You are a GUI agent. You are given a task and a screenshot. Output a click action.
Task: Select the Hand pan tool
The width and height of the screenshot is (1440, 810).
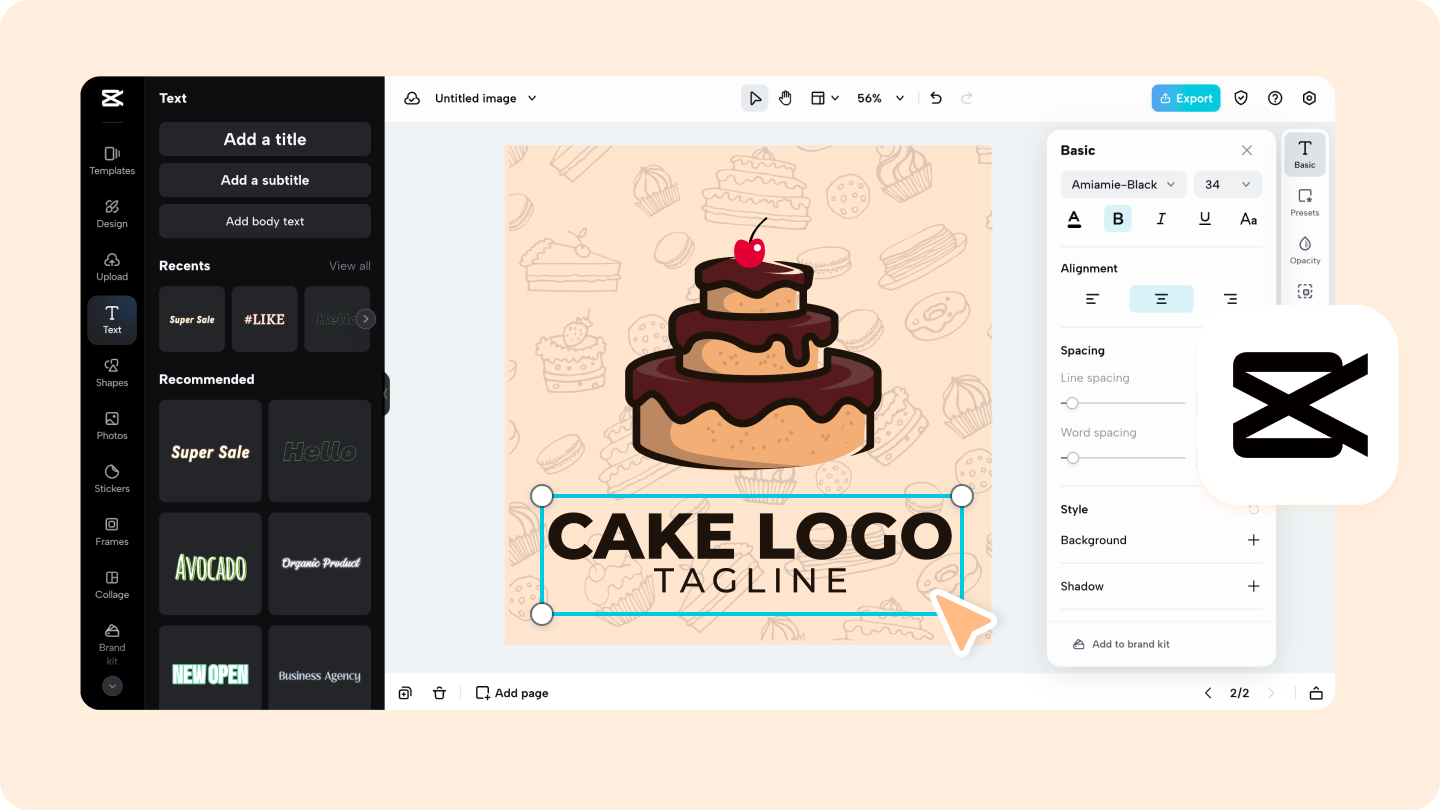coord(785,97)
